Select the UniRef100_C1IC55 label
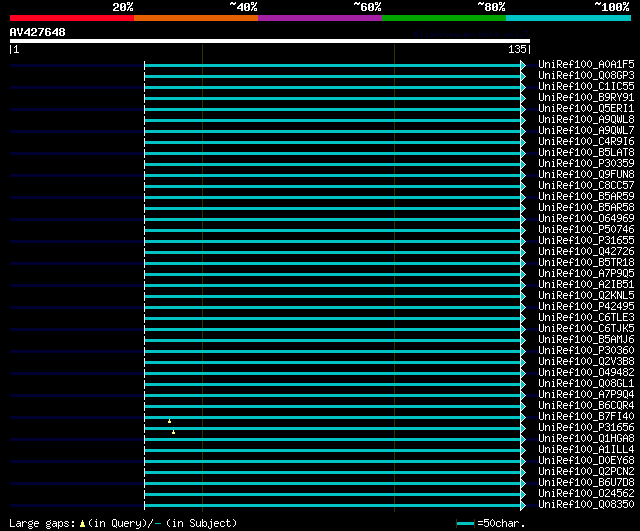Viewport: 640px width, 531px height. [586, 87]
